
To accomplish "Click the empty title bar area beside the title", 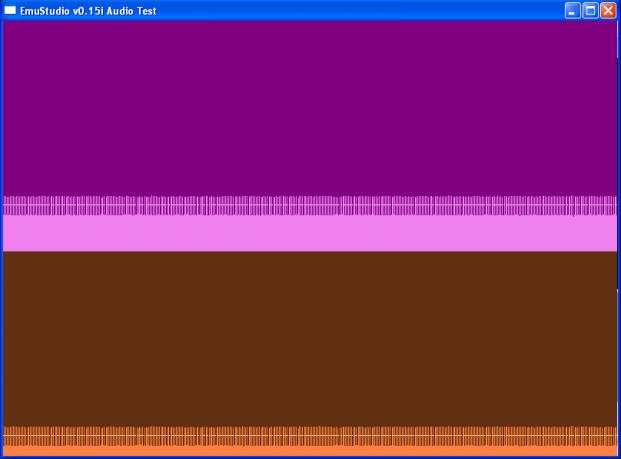I will 360,10.
